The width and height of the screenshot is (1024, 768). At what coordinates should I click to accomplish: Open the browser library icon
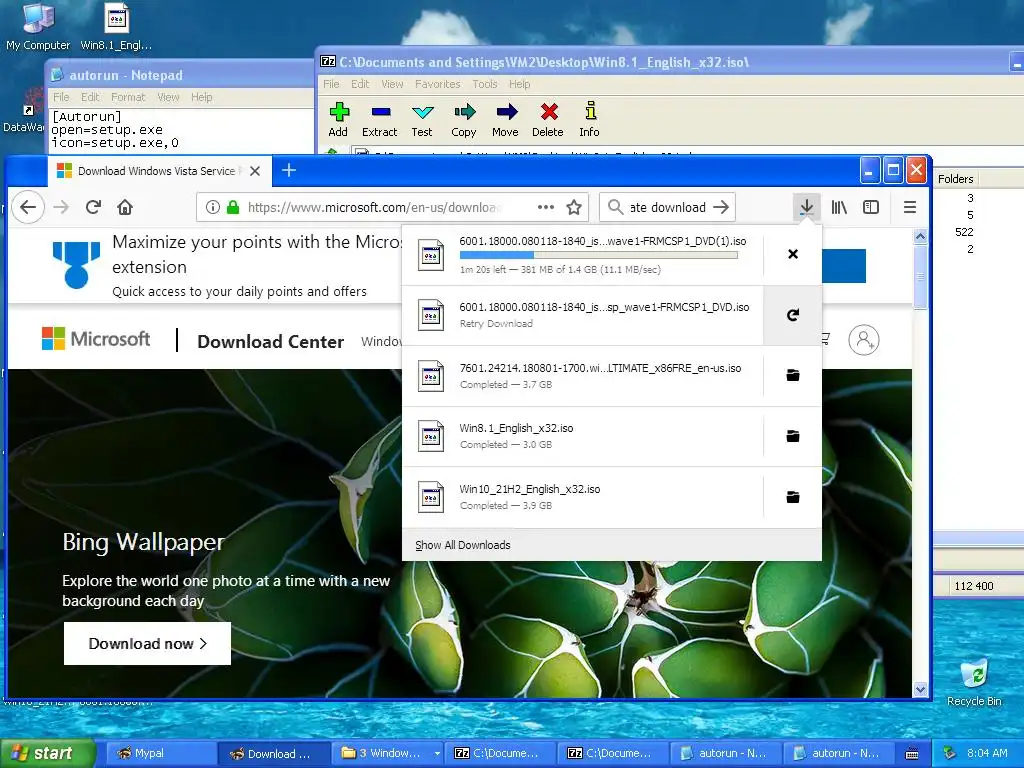pyautogui.click(x=839, y=208)
